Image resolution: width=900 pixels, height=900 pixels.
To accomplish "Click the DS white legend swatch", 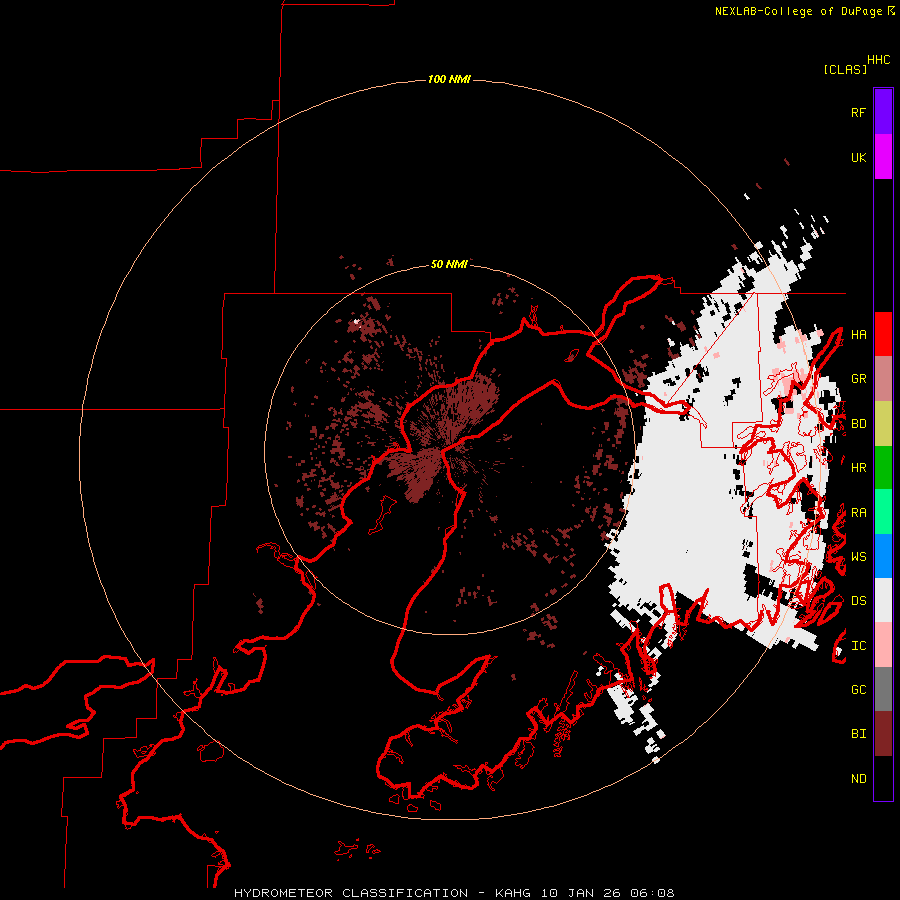I will pyautogui.click(x=883, y=600).
